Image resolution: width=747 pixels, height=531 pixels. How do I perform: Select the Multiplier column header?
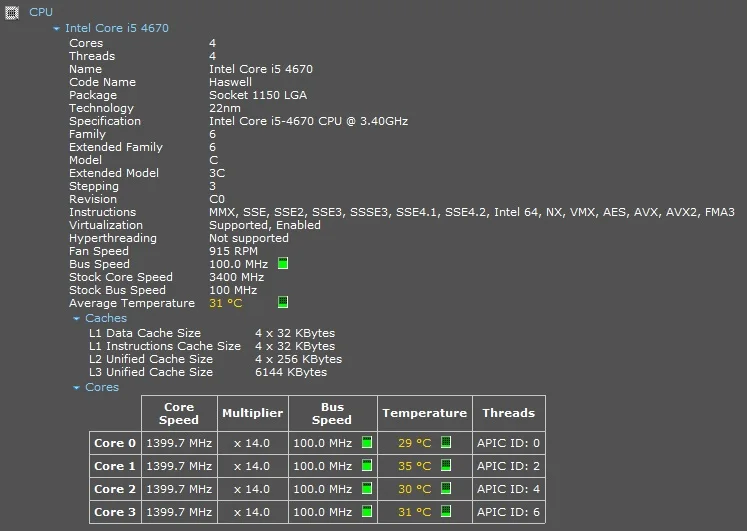(x=252, y=413)
